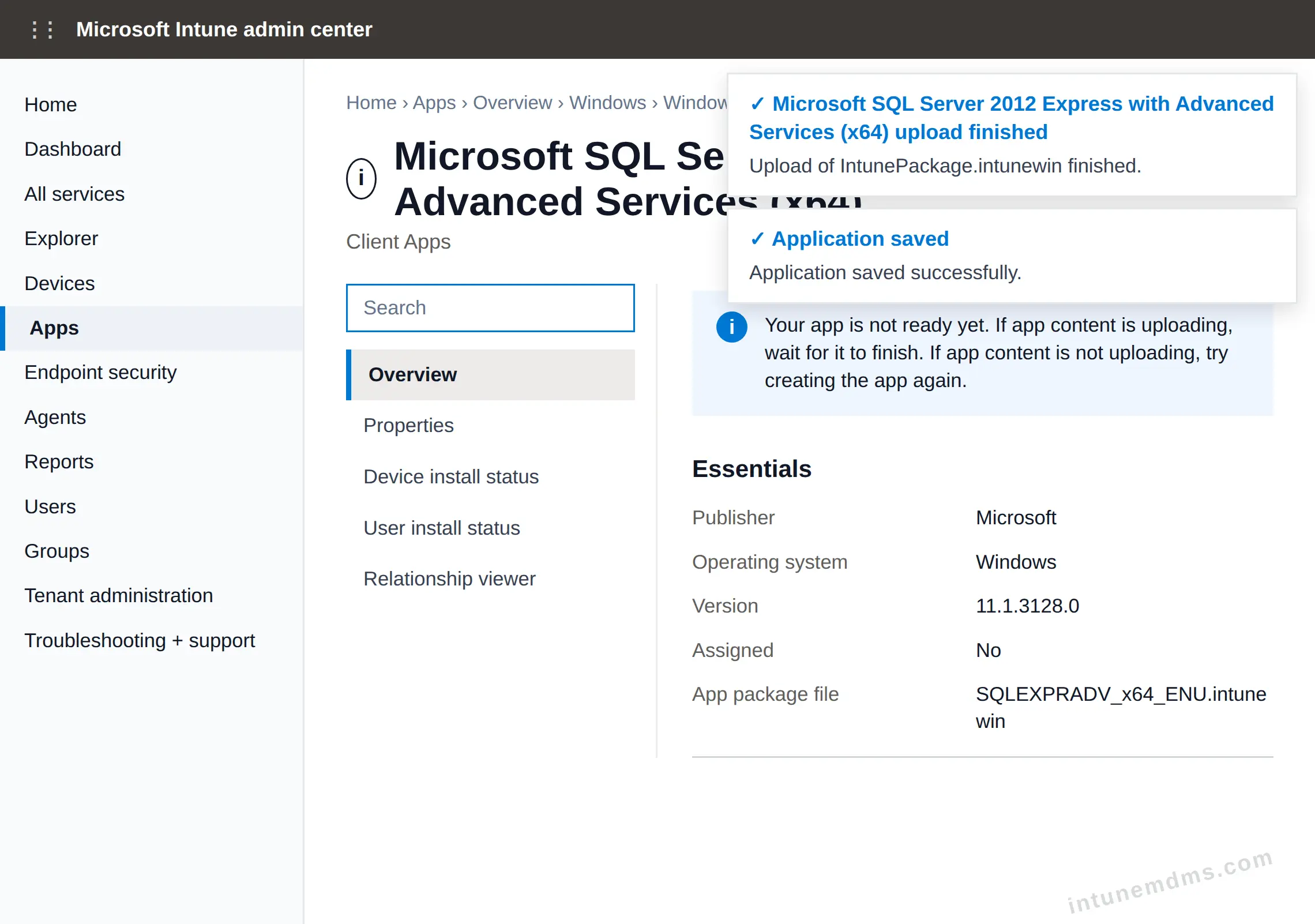Click the Home breadcrumb link
The width and height of the screenshot is (1315, 924).
pyautogui.click(x=371, y=103)
